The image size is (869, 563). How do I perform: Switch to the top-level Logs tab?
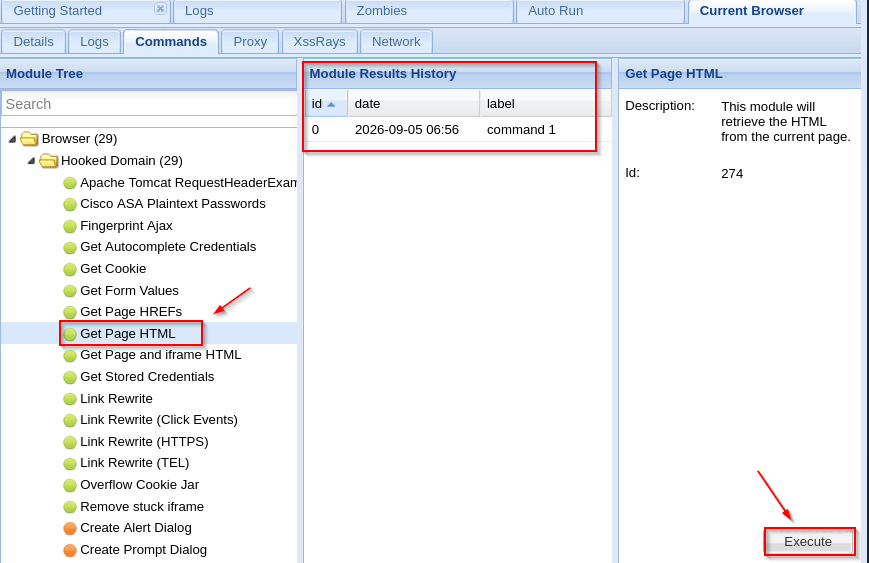(x=258, y=11)
